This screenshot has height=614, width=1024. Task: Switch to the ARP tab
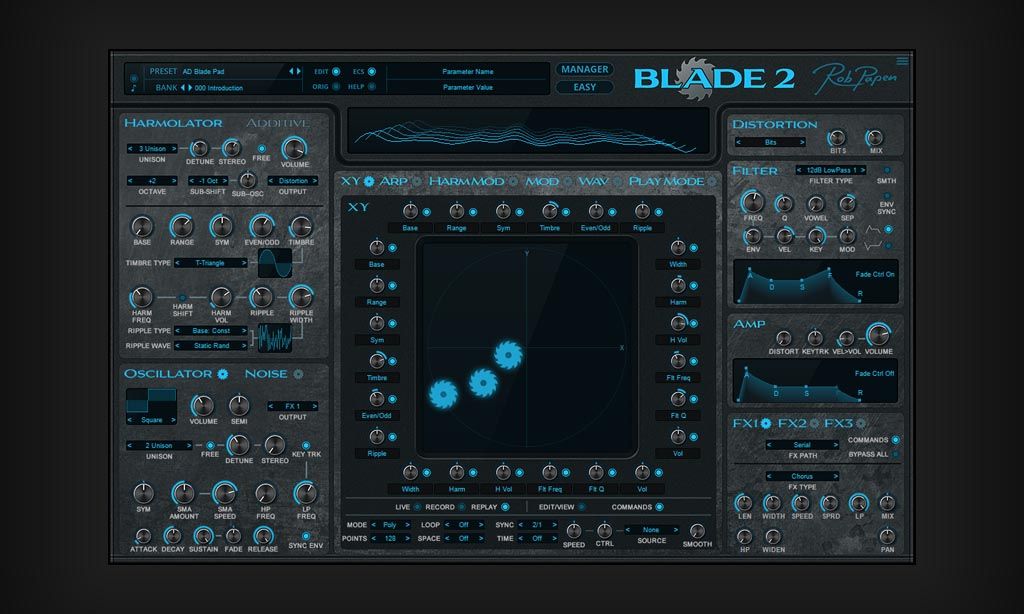tap(394, 181)
